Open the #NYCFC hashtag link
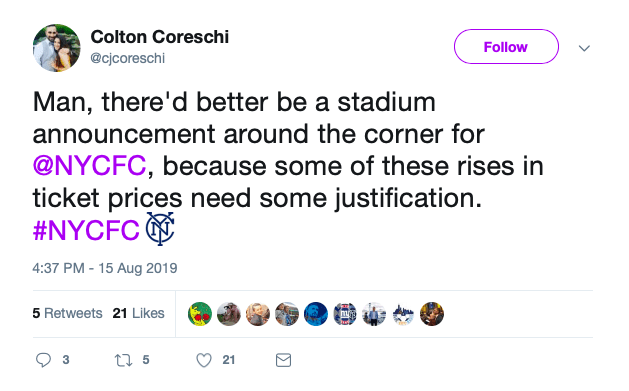 coord(86,230)
